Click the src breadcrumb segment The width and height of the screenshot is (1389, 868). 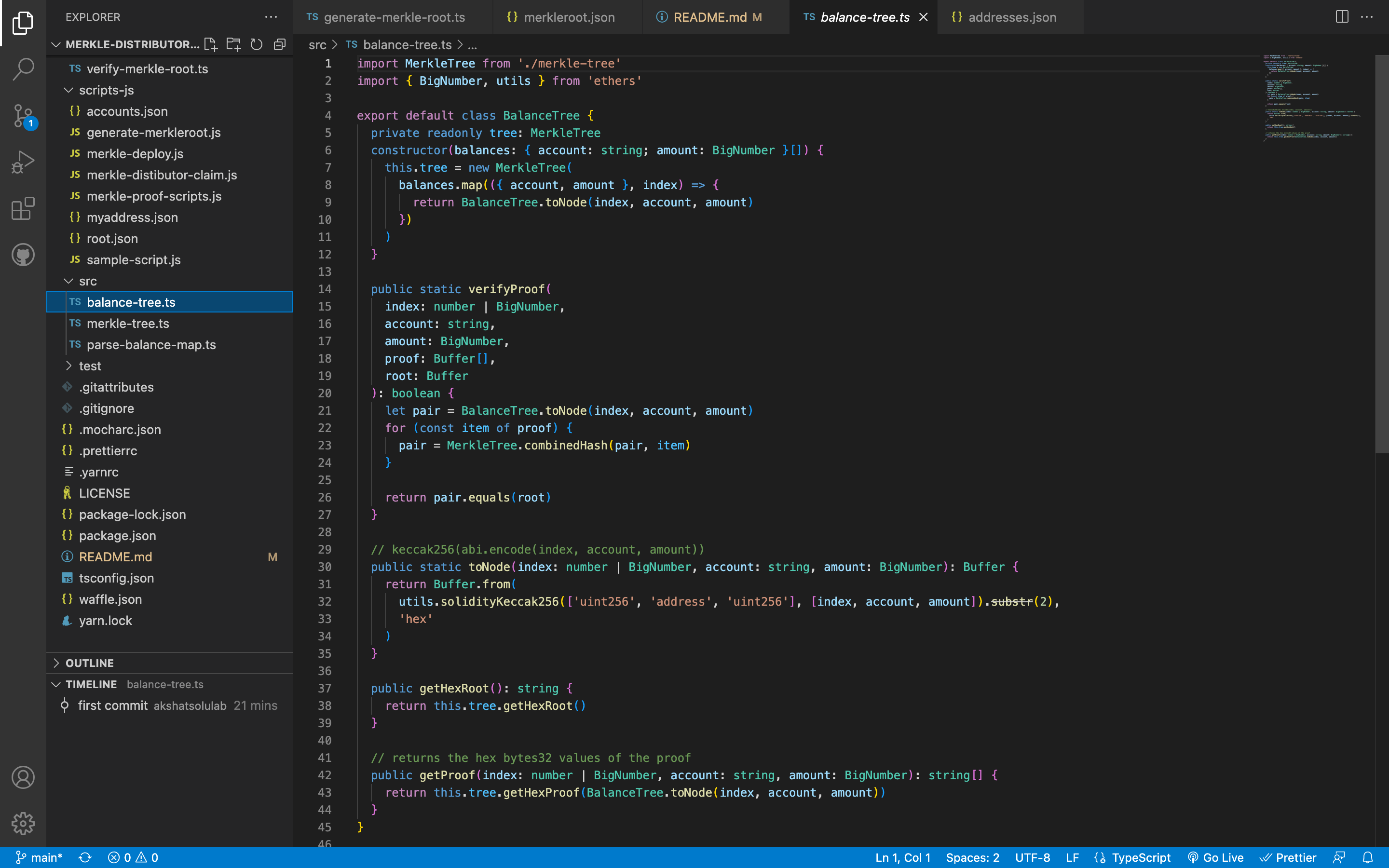tap(317, 45)
